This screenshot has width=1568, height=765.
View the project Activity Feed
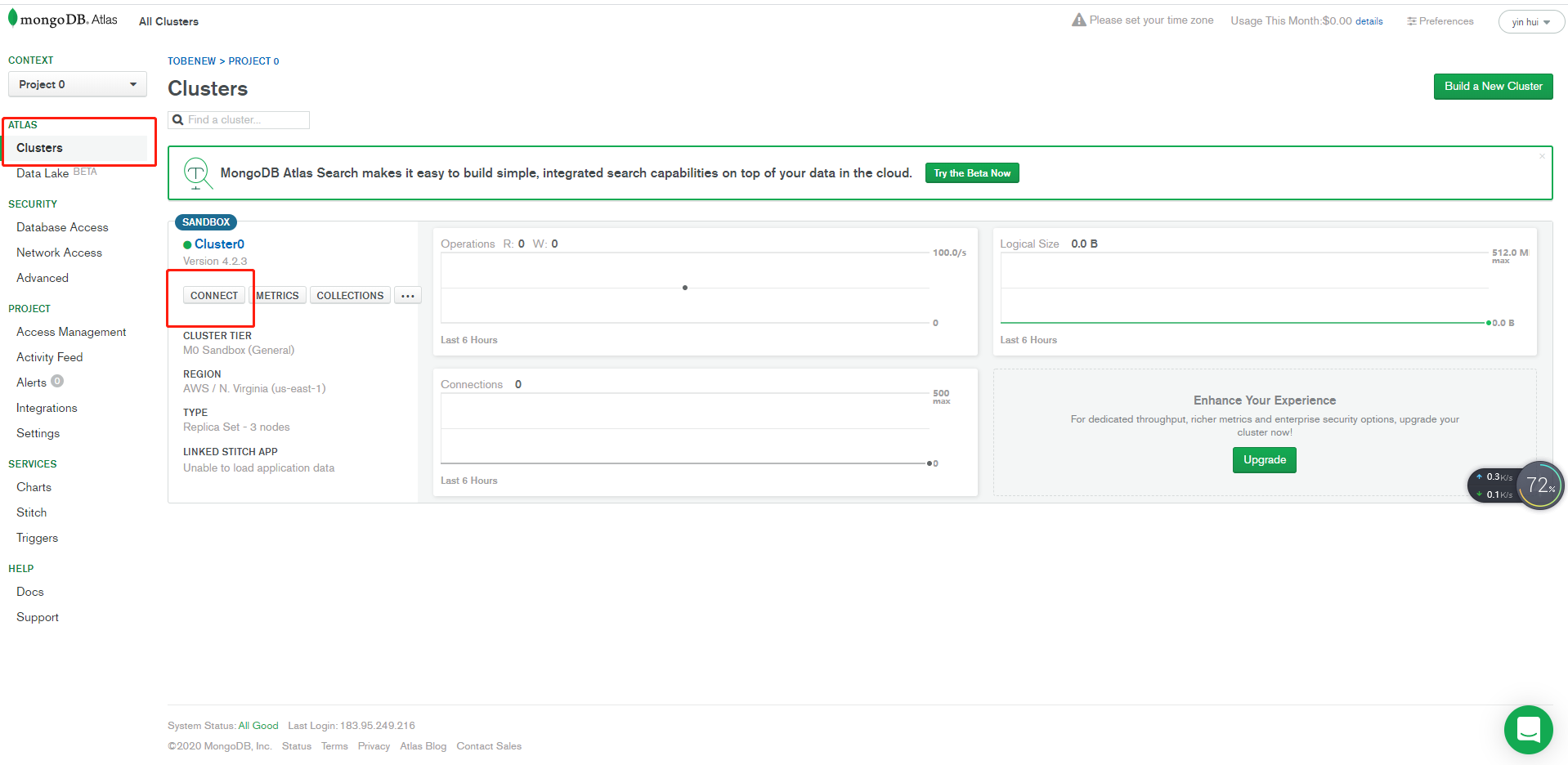[49, 357]
